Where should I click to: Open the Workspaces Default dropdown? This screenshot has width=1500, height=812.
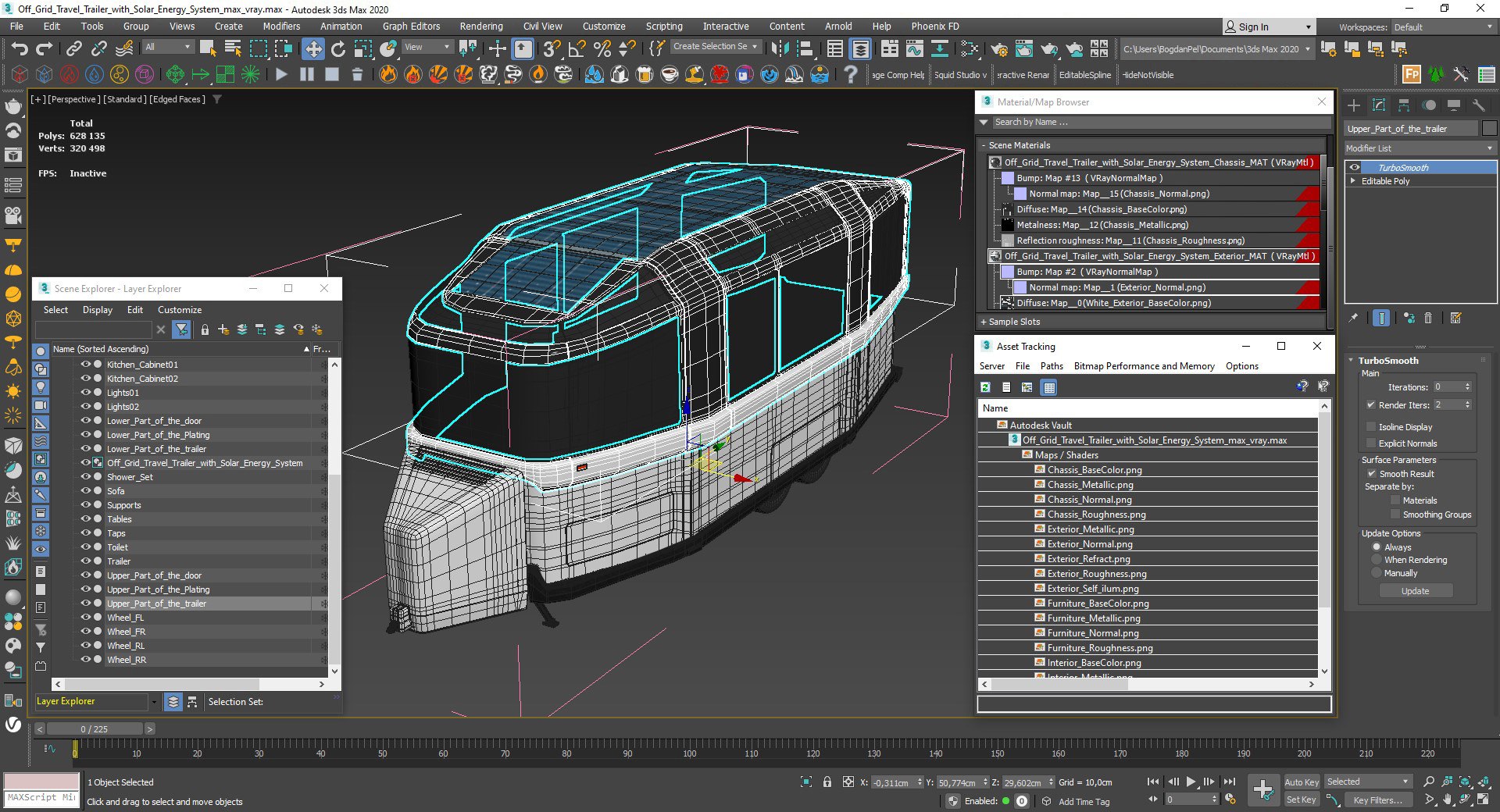1443,27
